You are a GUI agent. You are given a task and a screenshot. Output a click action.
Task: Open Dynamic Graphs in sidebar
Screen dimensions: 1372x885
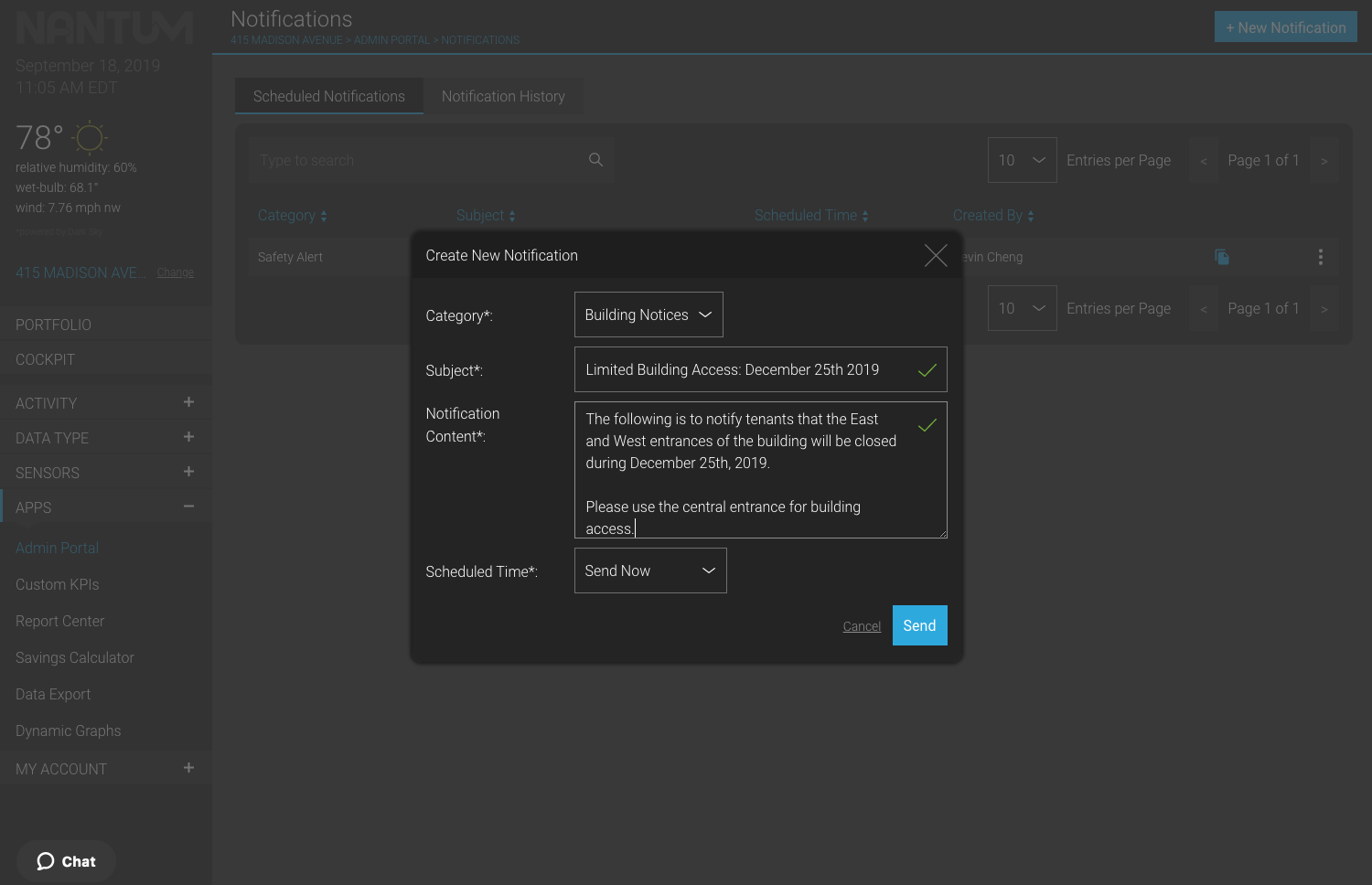68,730
